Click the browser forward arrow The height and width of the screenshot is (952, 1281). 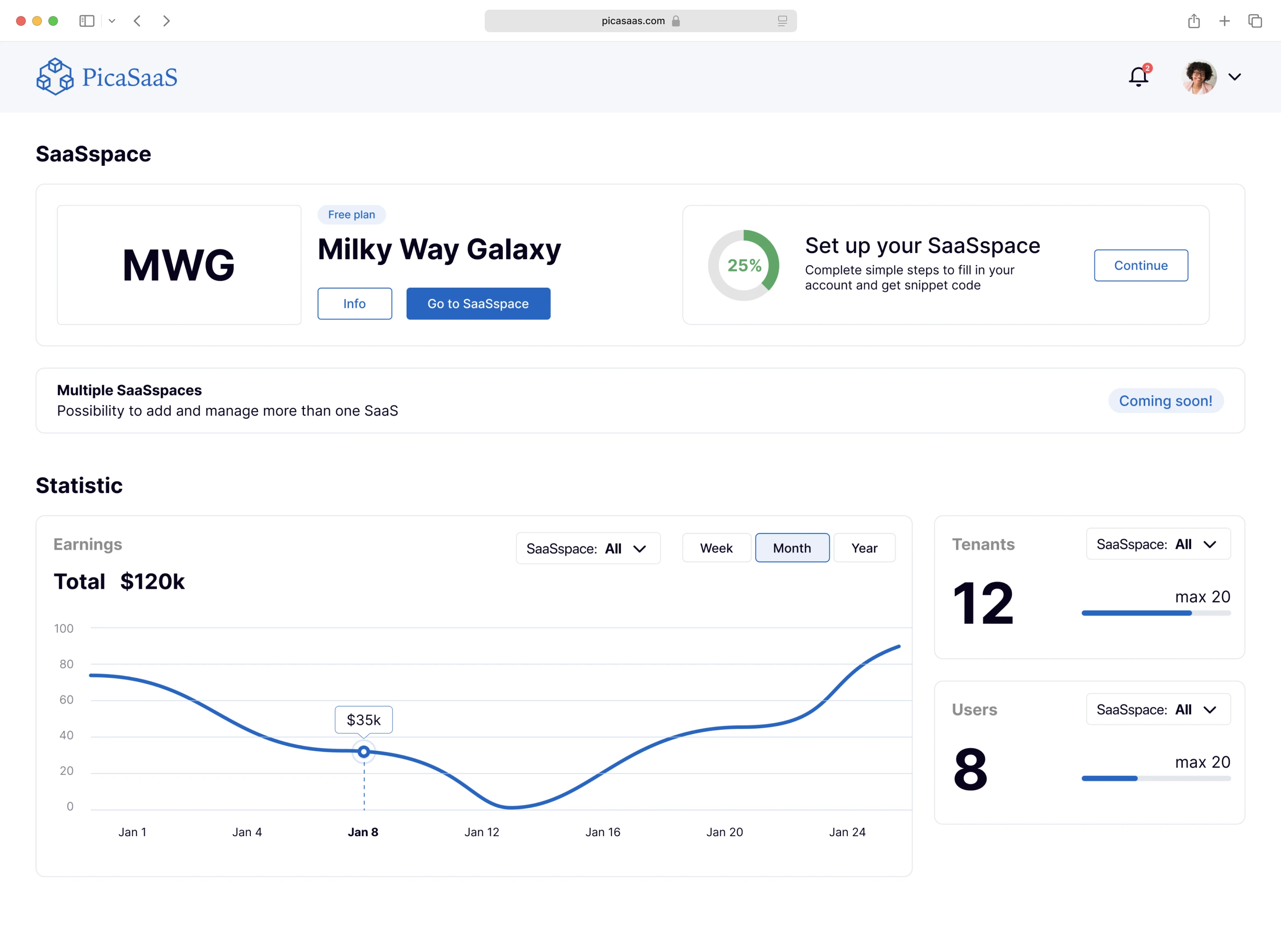[167, 21]
